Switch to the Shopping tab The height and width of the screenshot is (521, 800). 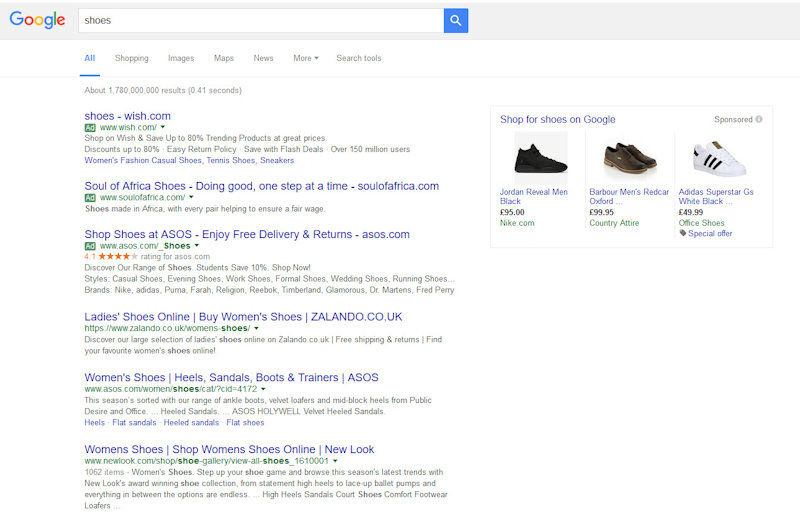pyautogui.click(x=132, y=58)
